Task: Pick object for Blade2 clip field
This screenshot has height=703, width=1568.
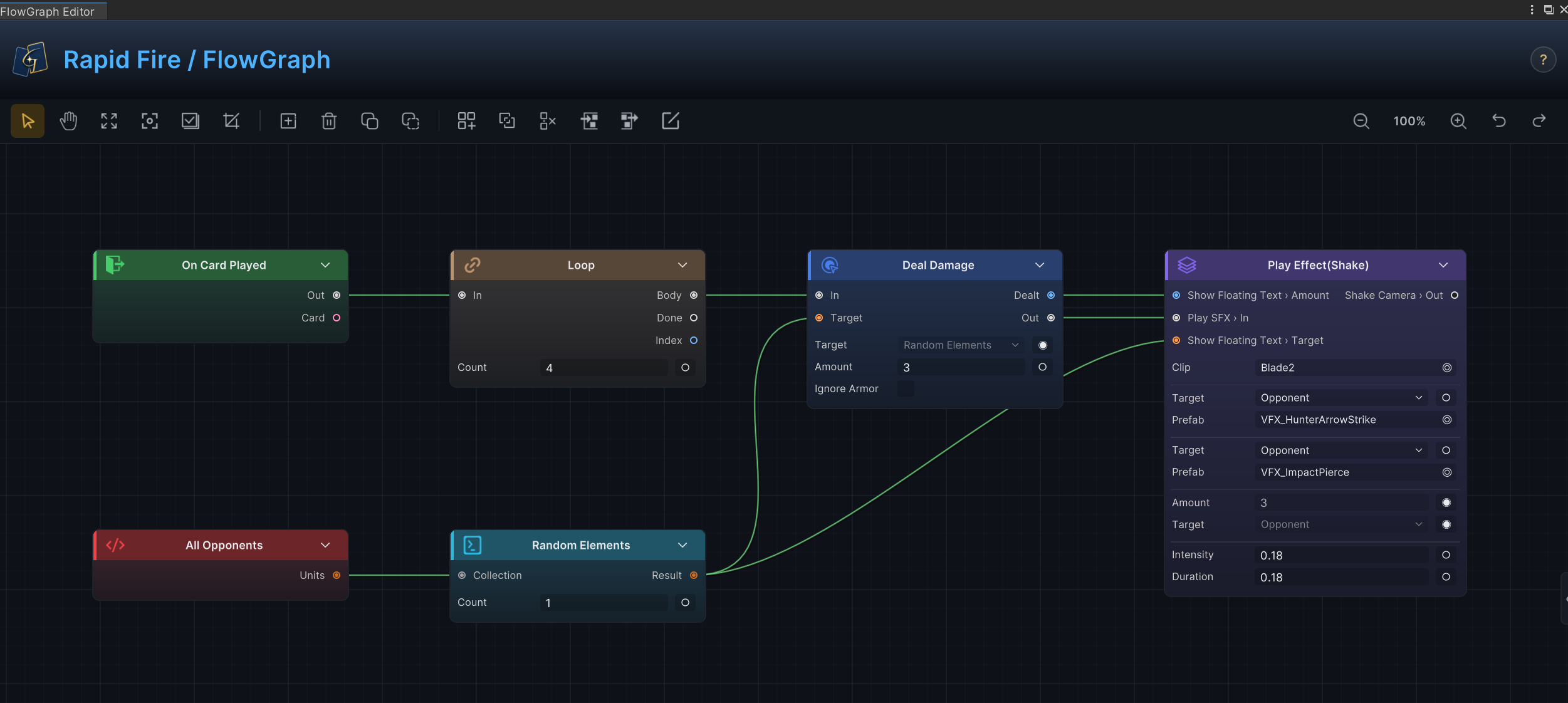Action: click(1447, 368)
